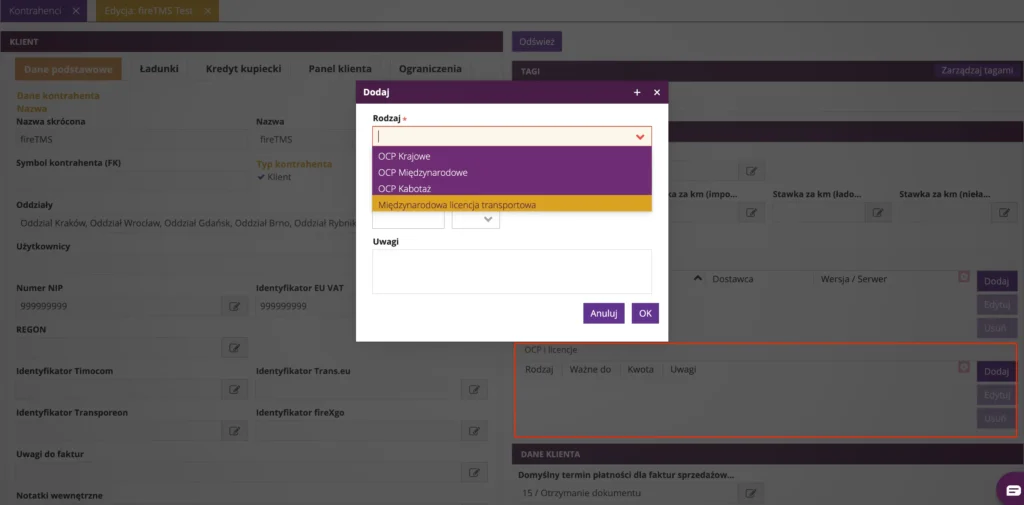Image resolution: width=1024 pixels, height=505 pixels.
Task: Edit Identyfikator Transporeon via pencil icon
Action: click(x=234, y=431)
